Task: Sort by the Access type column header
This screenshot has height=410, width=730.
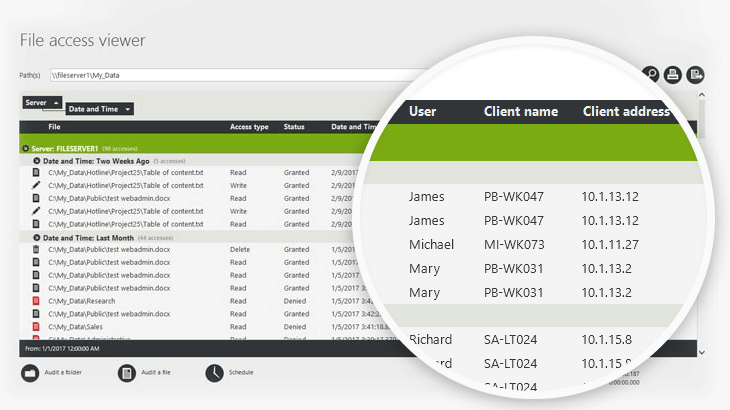Action: (x=249, y=127)
